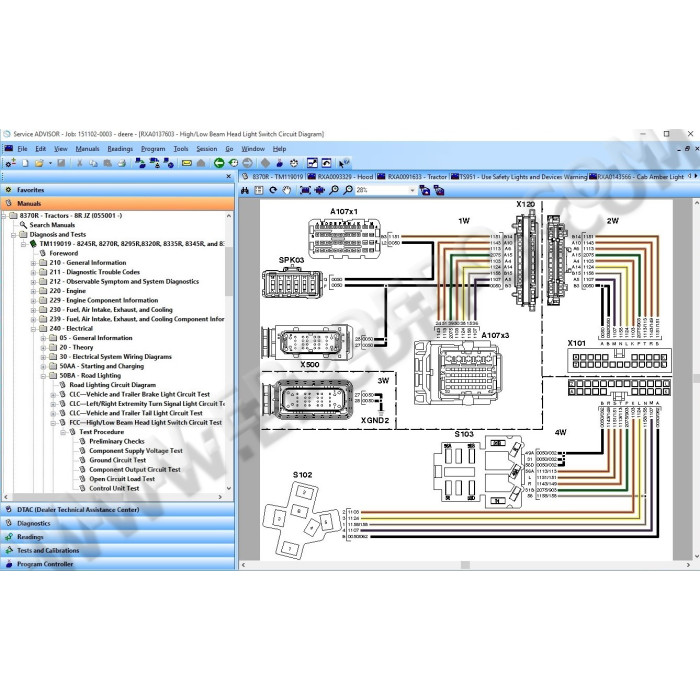Image resolution: width=700 pixels, height=700 pixels.
Task: Select the hand Pan tool
Action: coord(287,191)
